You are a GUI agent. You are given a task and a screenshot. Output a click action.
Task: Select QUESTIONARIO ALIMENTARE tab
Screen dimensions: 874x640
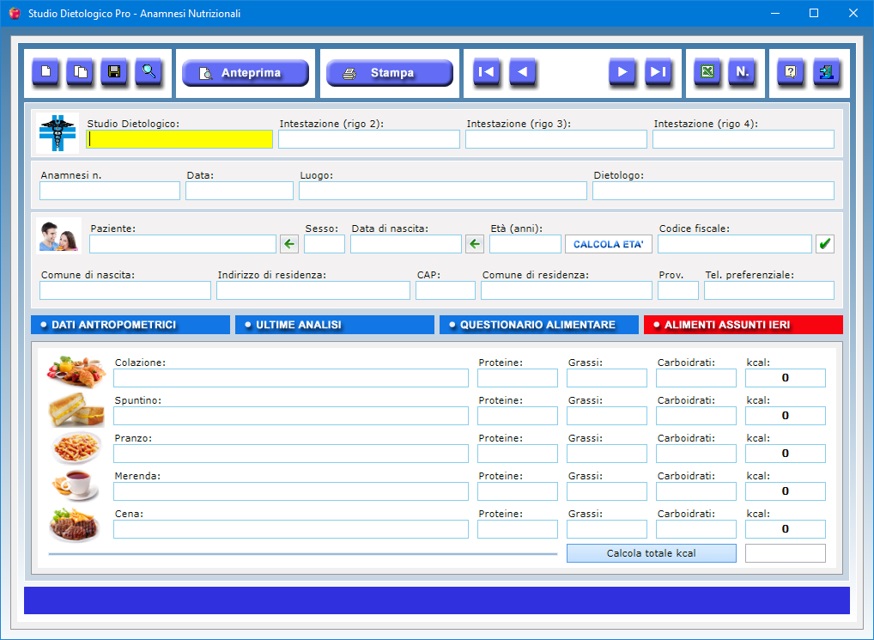point(539,325)
